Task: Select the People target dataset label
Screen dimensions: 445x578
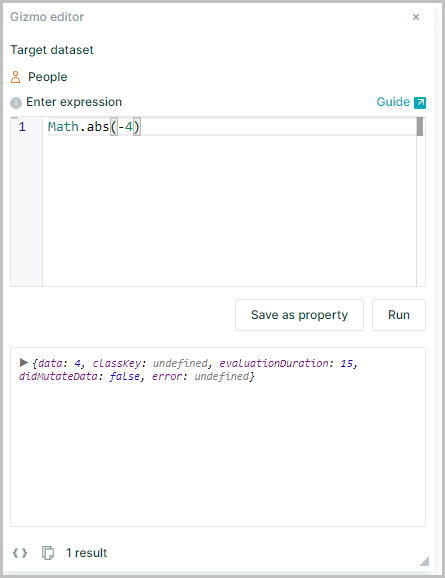Action: pyautogui.click(x=48, y=77)
